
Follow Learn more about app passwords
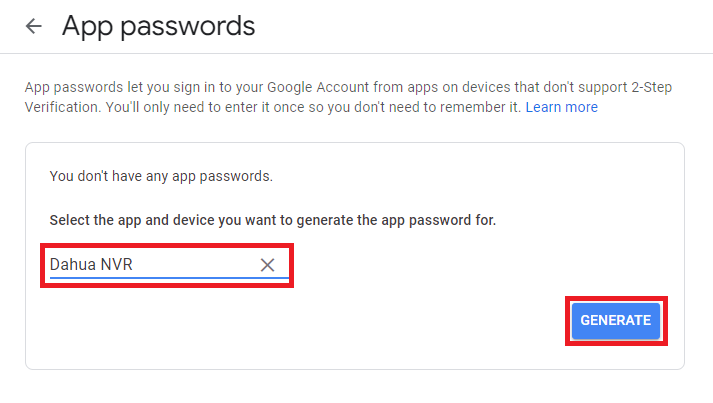561,107
